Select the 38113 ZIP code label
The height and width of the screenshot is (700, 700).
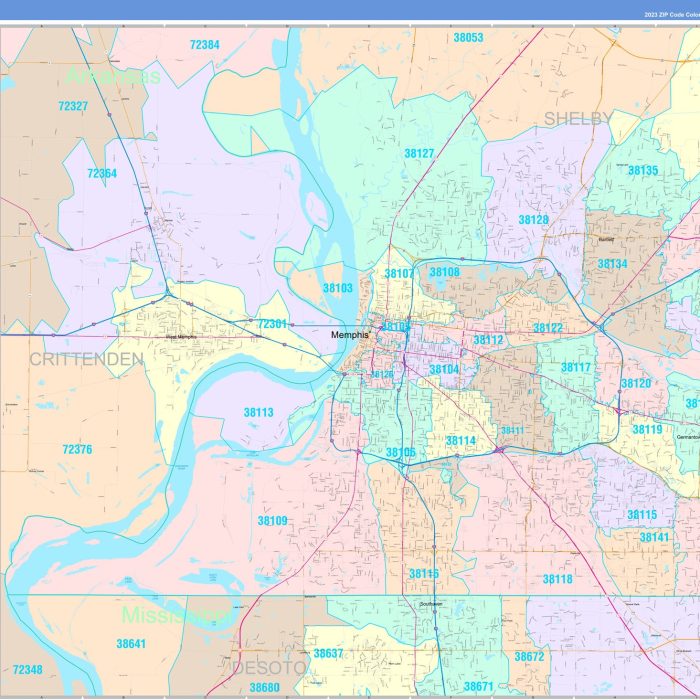259,412
